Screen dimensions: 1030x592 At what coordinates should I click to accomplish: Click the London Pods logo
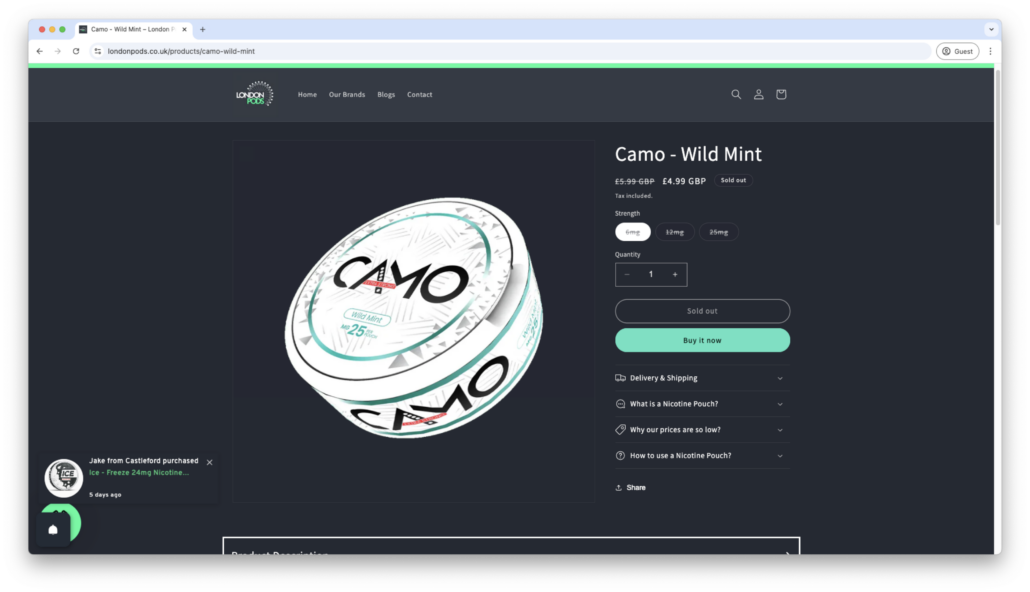tap(255, 94)
